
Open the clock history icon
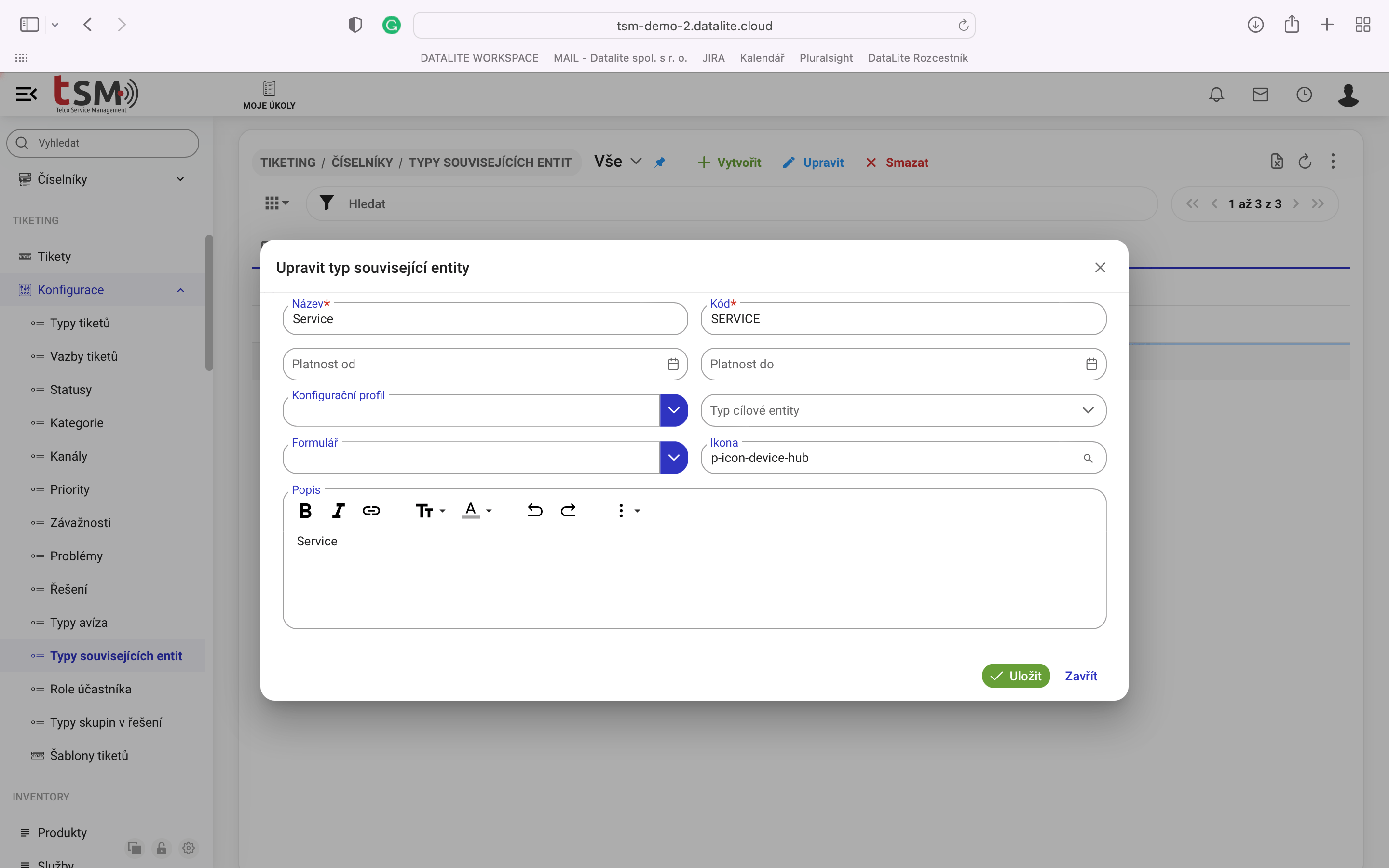1304,95
